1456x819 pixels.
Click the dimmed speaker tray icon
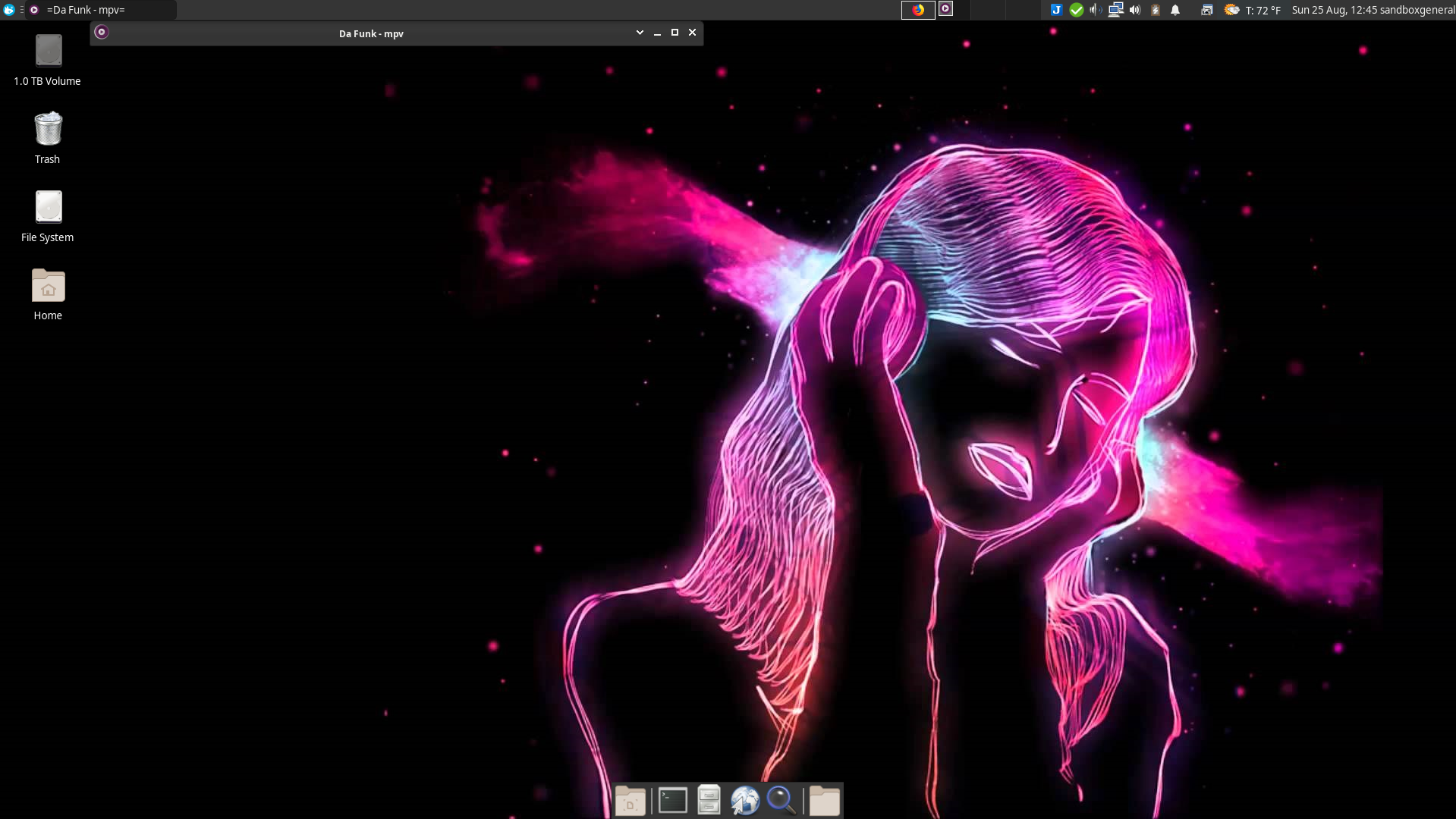click(1096, 10)
